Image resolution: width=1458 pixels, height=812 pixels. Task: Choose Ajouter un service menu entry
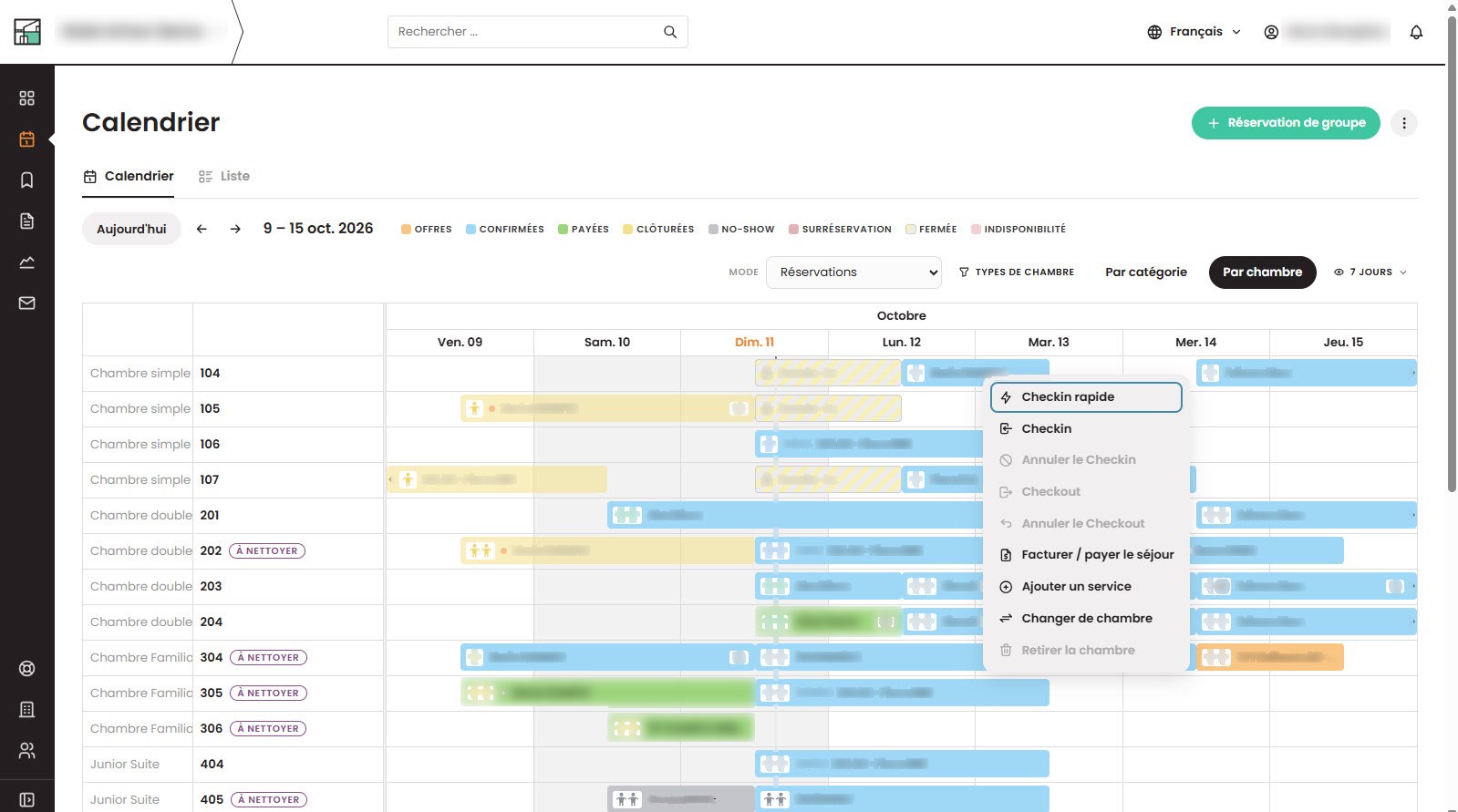1086,586
